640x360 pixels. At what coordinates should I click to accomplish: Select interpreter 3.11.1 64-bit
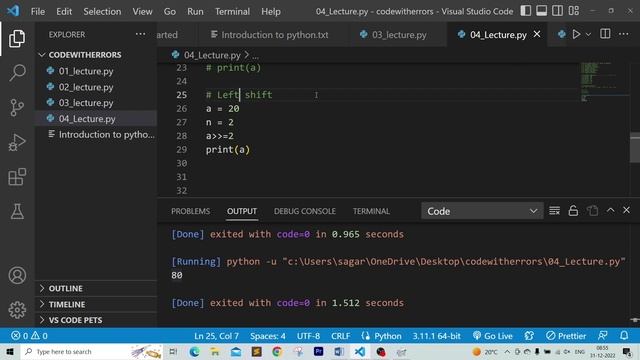pyautogui.click(x=436, y=336)
